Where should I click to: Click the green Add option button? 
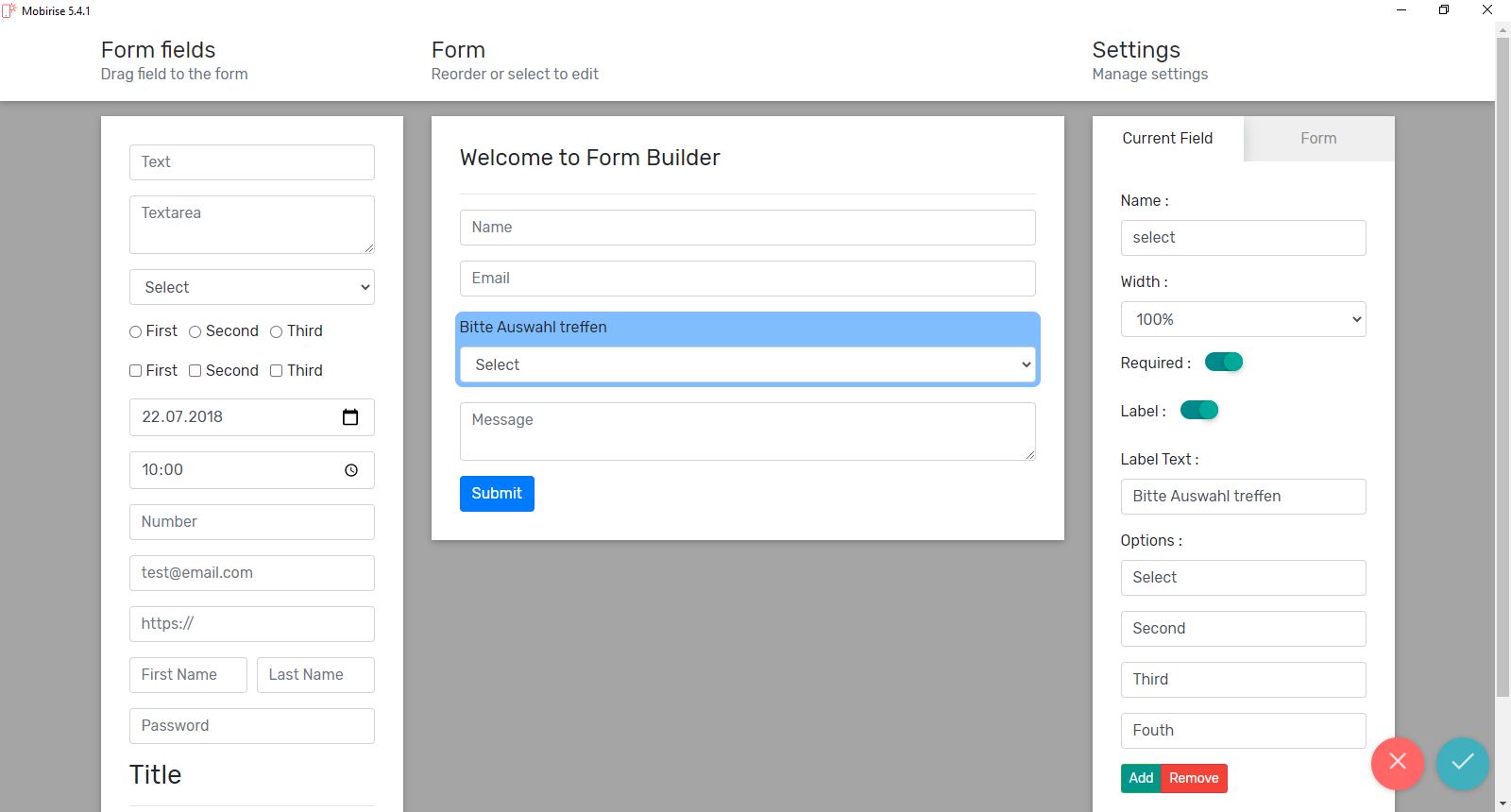pyautogui.click(x=1141, y=778)
